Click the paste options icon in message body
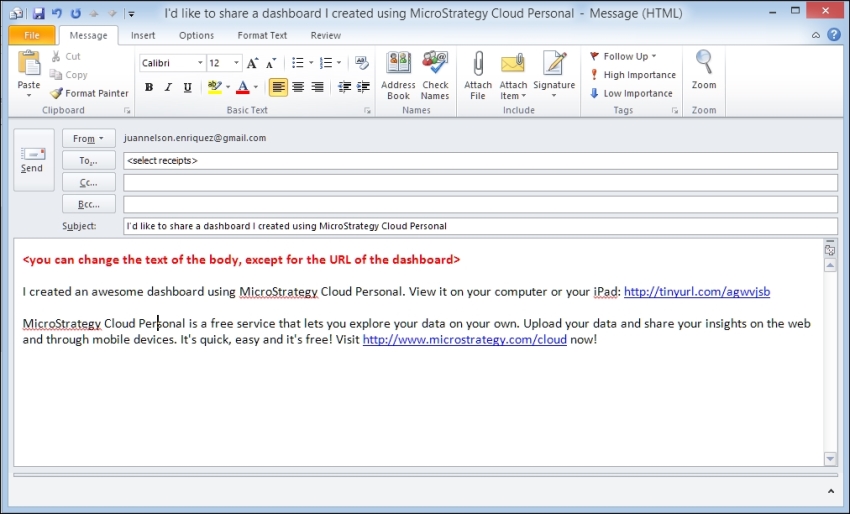Viewport: 850px width, 514px height. tap(830, 250)
